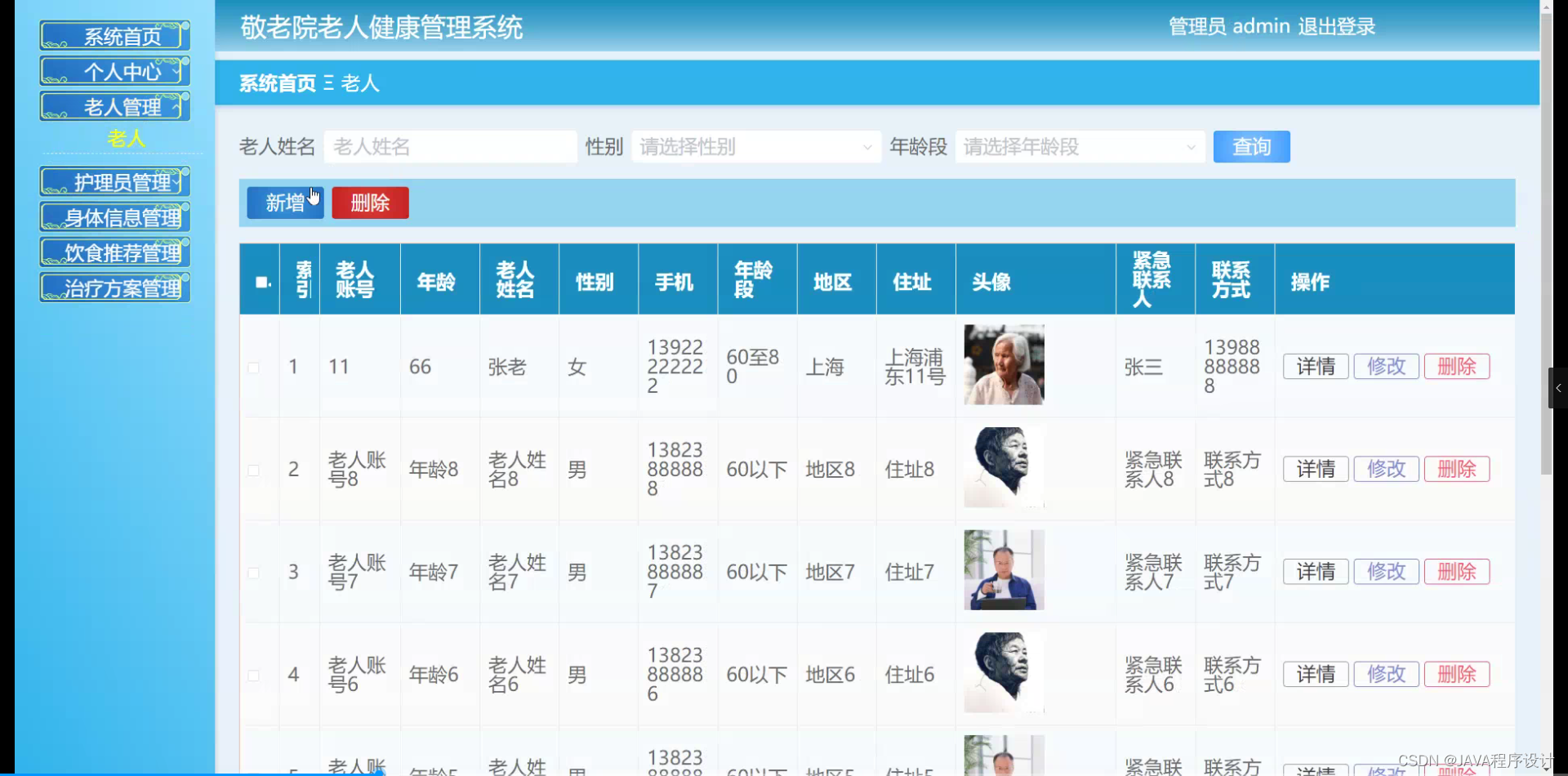1568x776 pixels.
Task: Click 删除 in the 老人姓名7 row
Action: [1457, 572]
